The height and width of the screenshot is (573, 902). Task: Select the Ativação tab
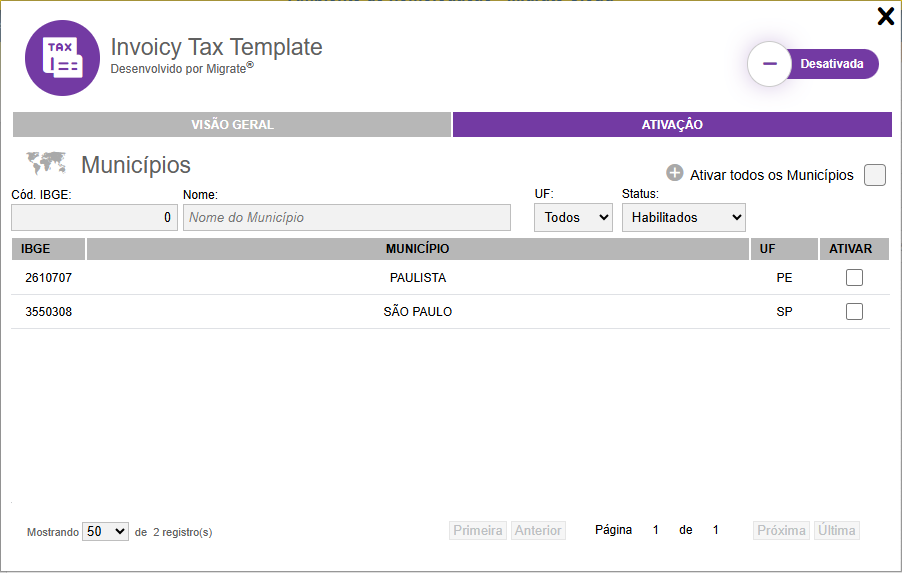click(x=672, y=125)
